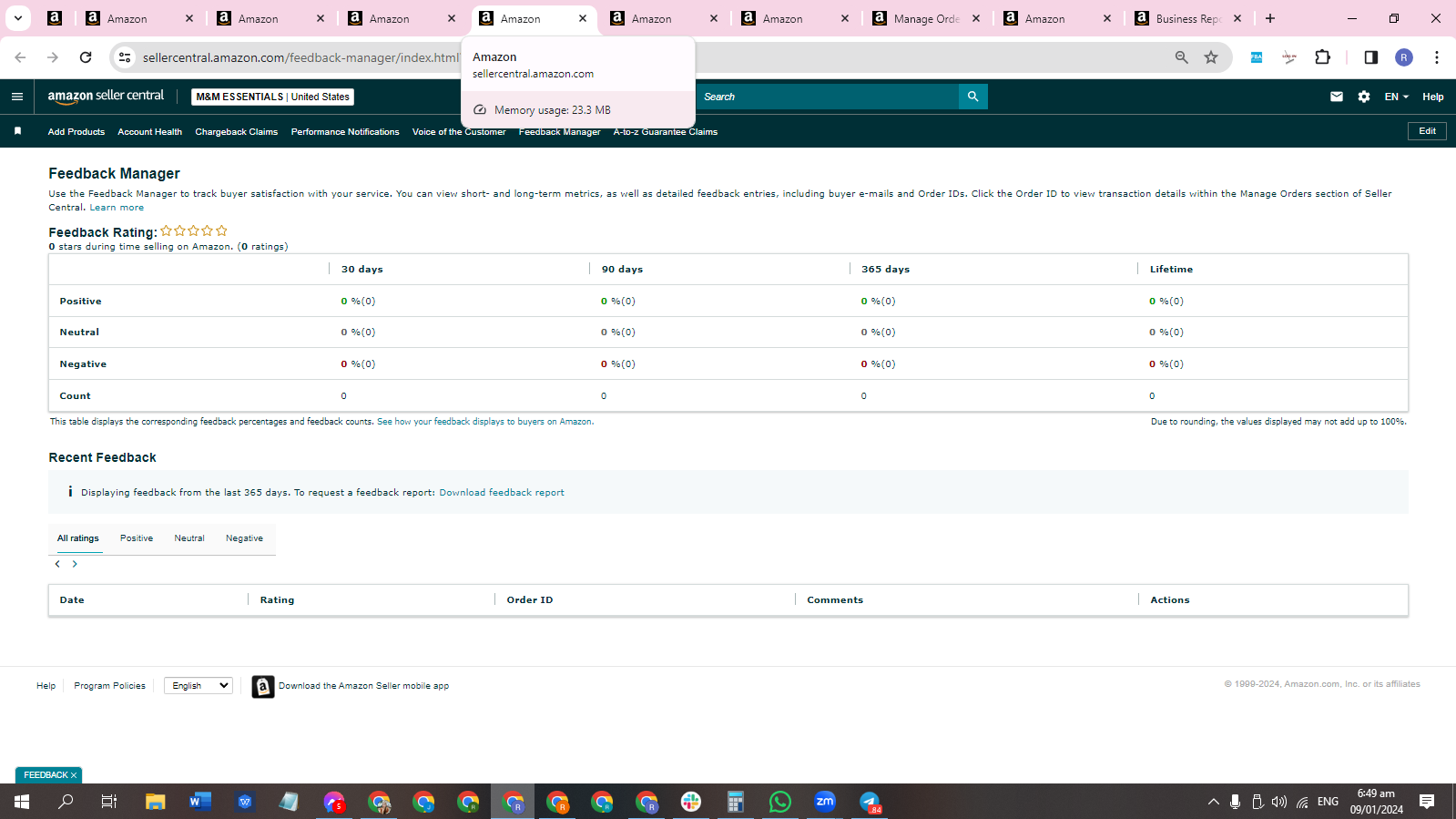Viewport: 1456px width, 819px height.
Task: Open the FBA browser extension
Action: point(1257,57)
